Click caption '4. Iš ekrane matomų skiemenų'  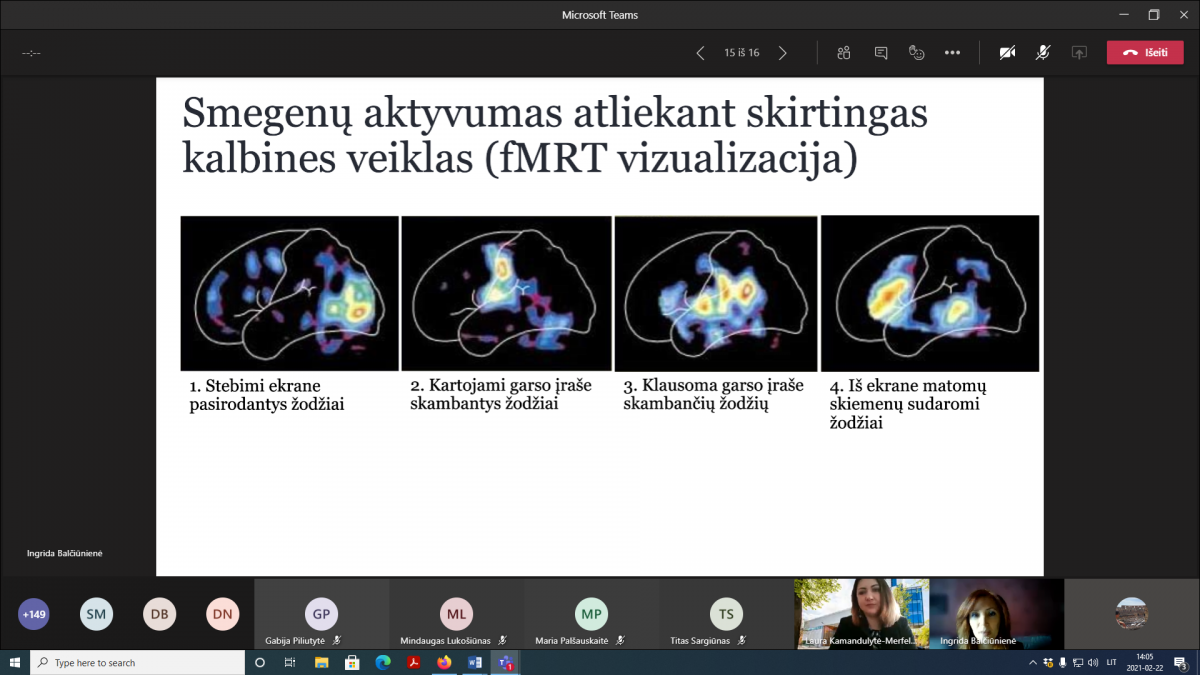coord(908,395)
